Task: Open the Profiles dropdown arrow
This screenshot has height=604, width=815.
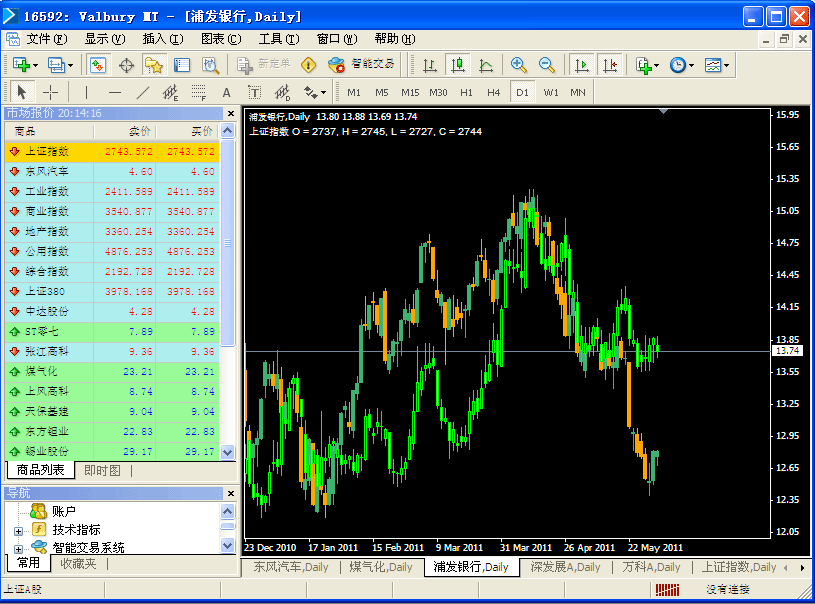Action: click(x=70, y=65)
